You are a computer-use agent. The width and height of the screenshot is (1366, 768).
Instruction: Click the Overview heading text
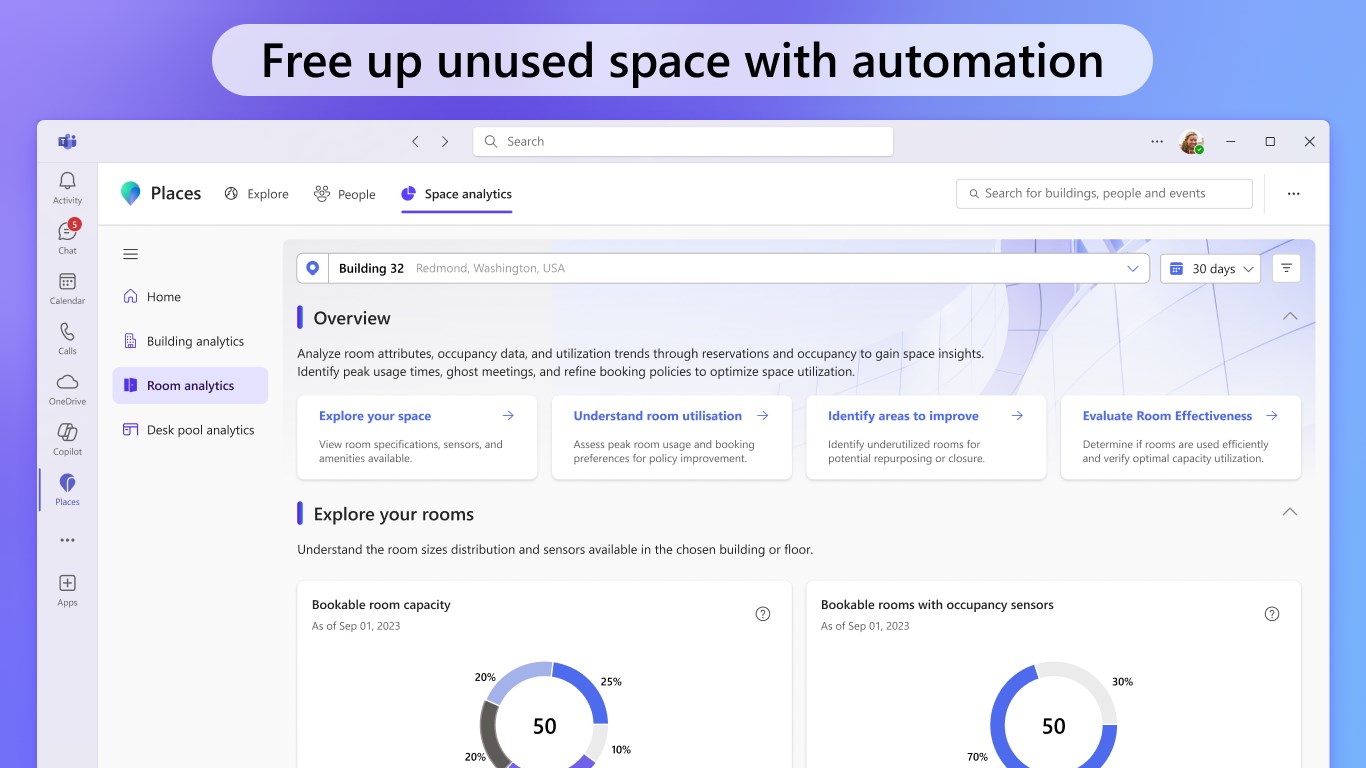352,318
